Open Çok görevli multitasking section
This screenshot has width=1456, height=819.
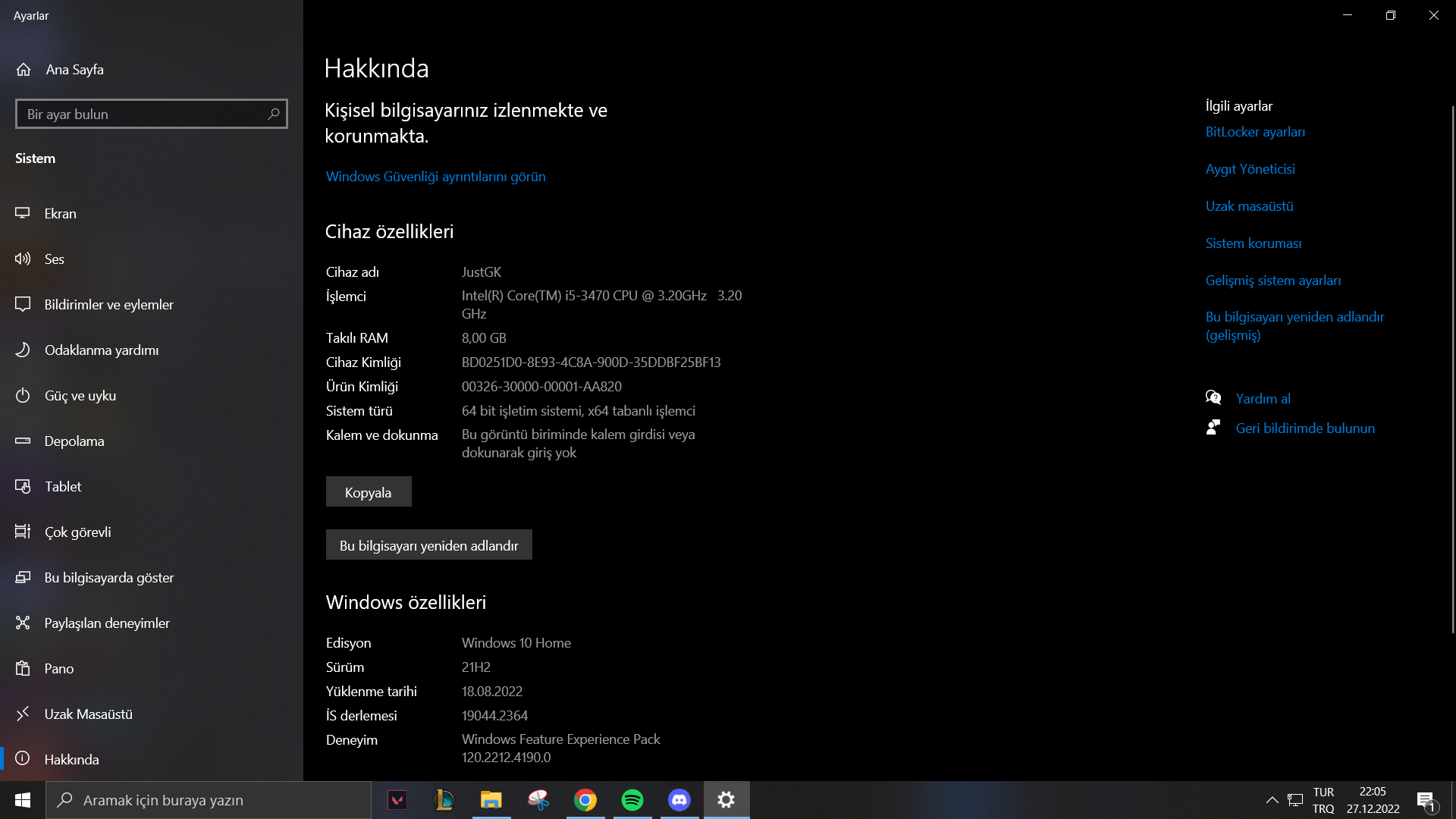(77, 532)
